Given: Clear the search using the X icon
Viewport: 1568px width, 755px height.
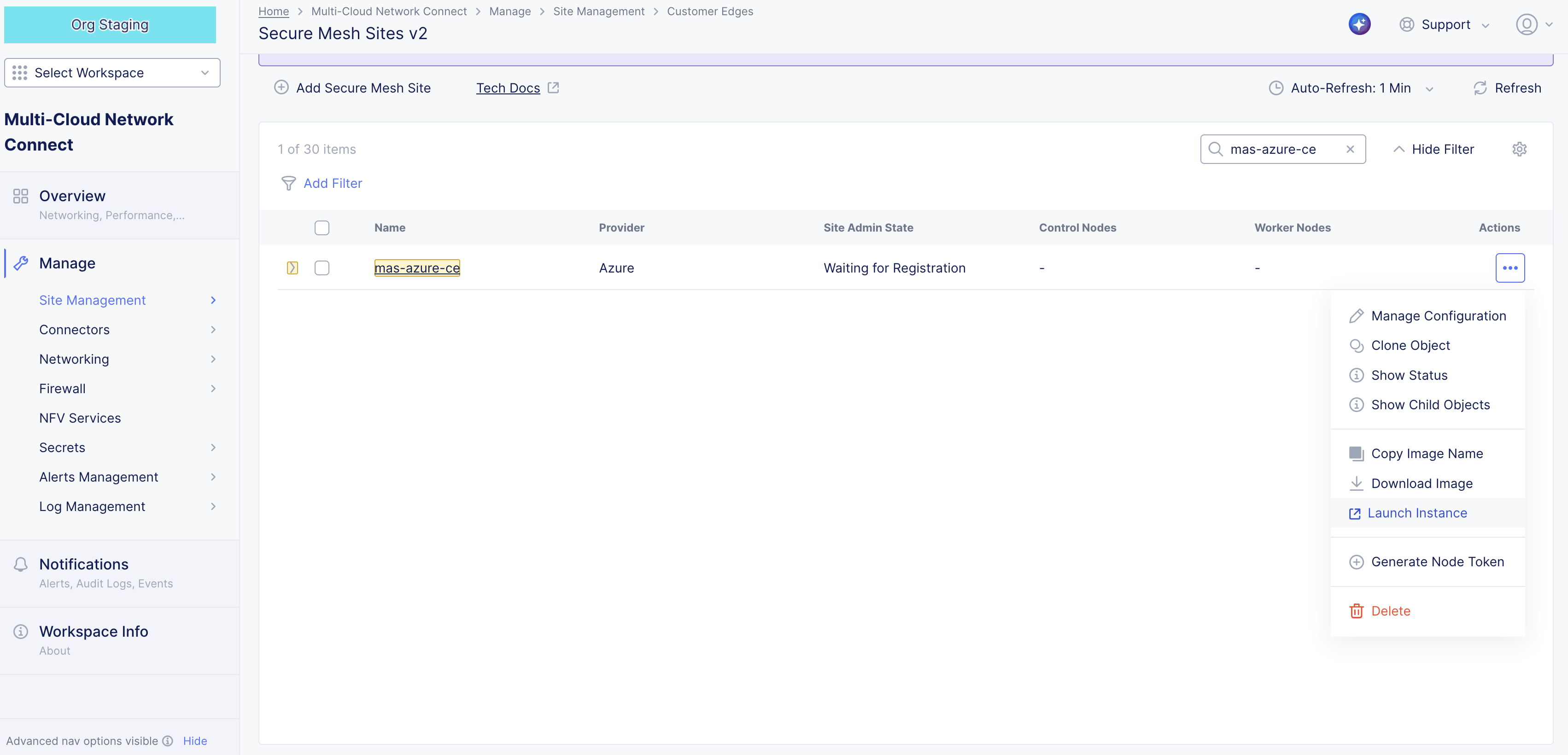Looking at the screenshot, I should tap(1350, 149).
